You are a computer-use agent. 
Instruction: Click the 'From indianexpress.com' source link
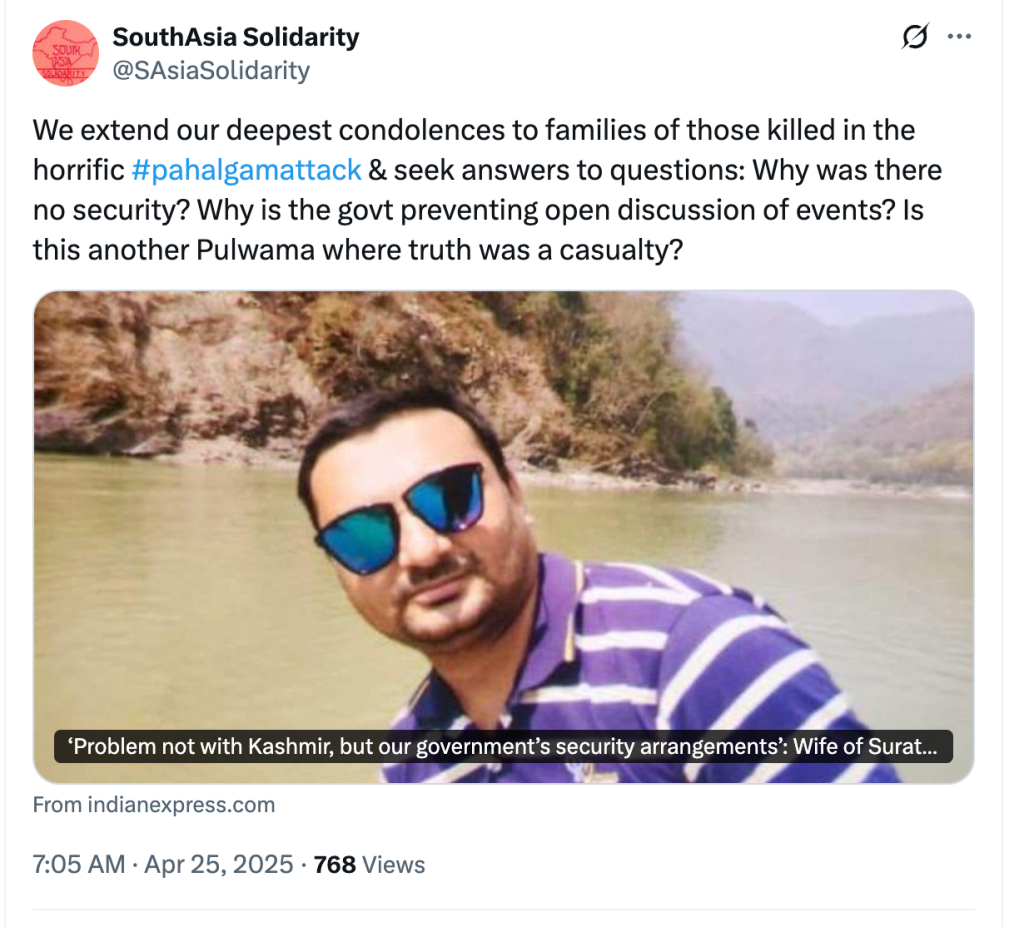[x=154, y=805]
